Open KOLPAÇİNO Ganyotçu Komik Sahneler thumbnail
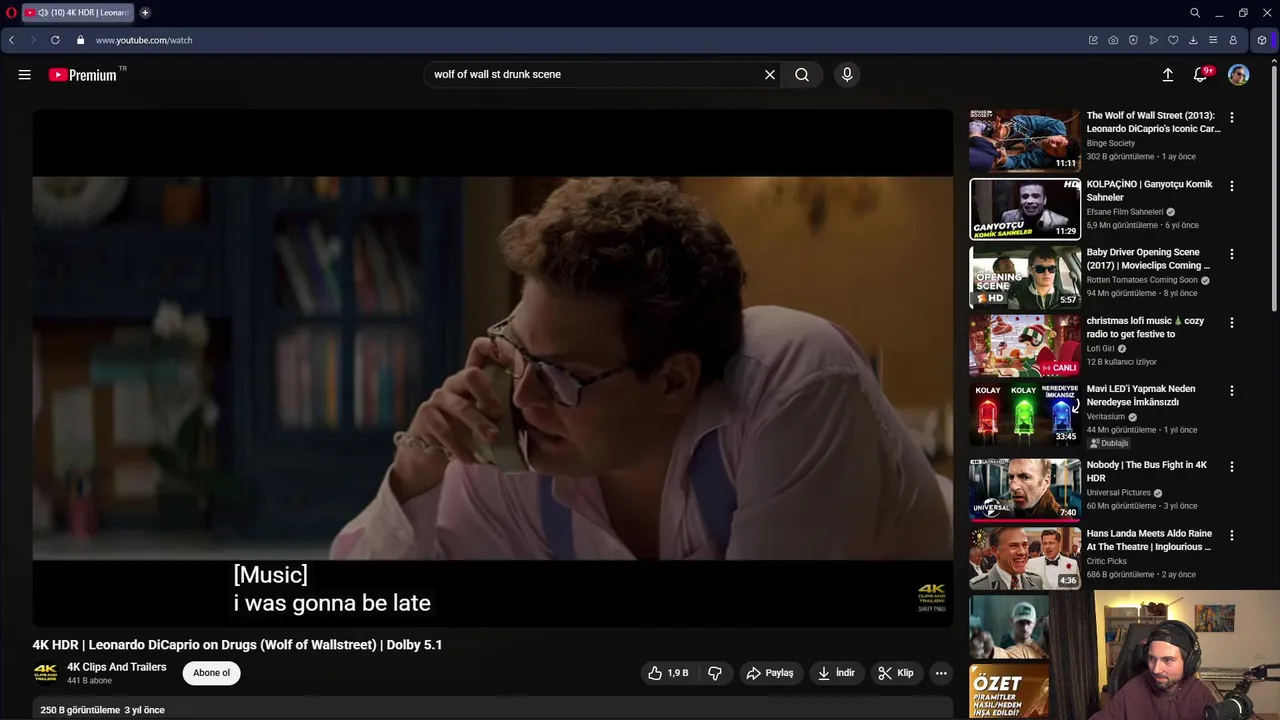The image size is (1280, 720). coord(1025,209)
